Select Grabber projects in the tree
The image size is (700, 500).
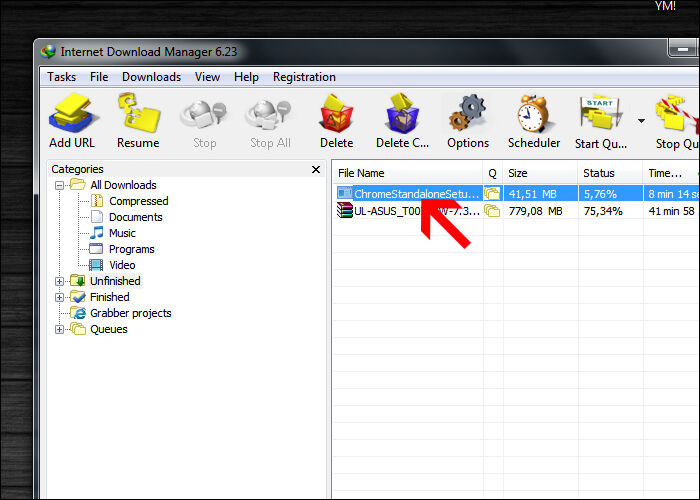pyautogui.click(x=130, y=313)
